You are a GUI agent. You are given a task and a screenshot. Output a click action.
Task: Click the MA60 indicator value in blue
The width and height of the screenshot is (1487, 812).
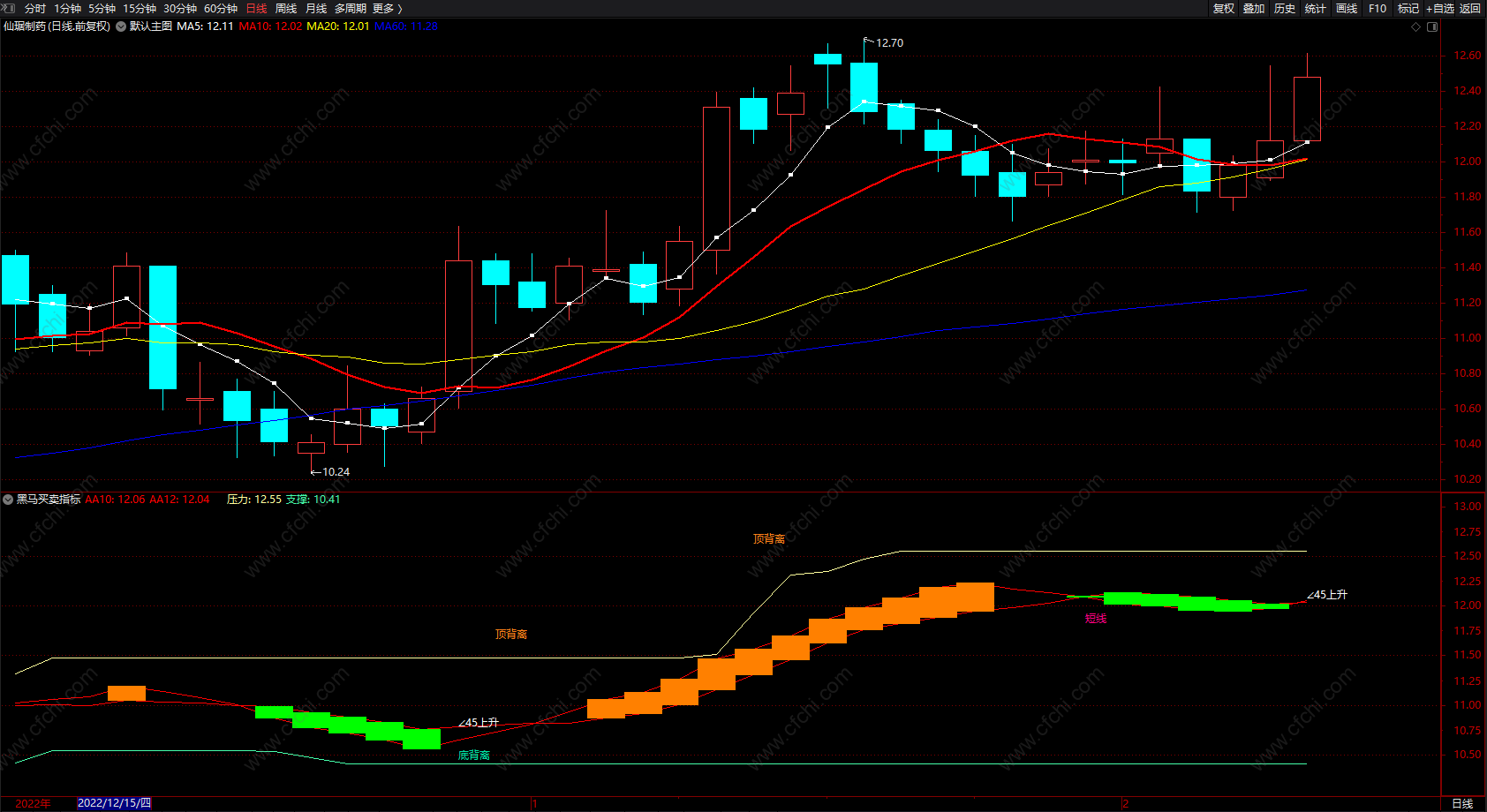(406, 26)
